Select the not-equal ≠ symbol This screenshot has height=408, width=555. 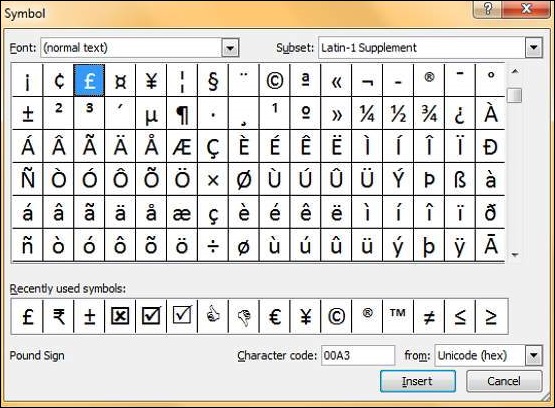pyautogui.click(x=429, y=316)
